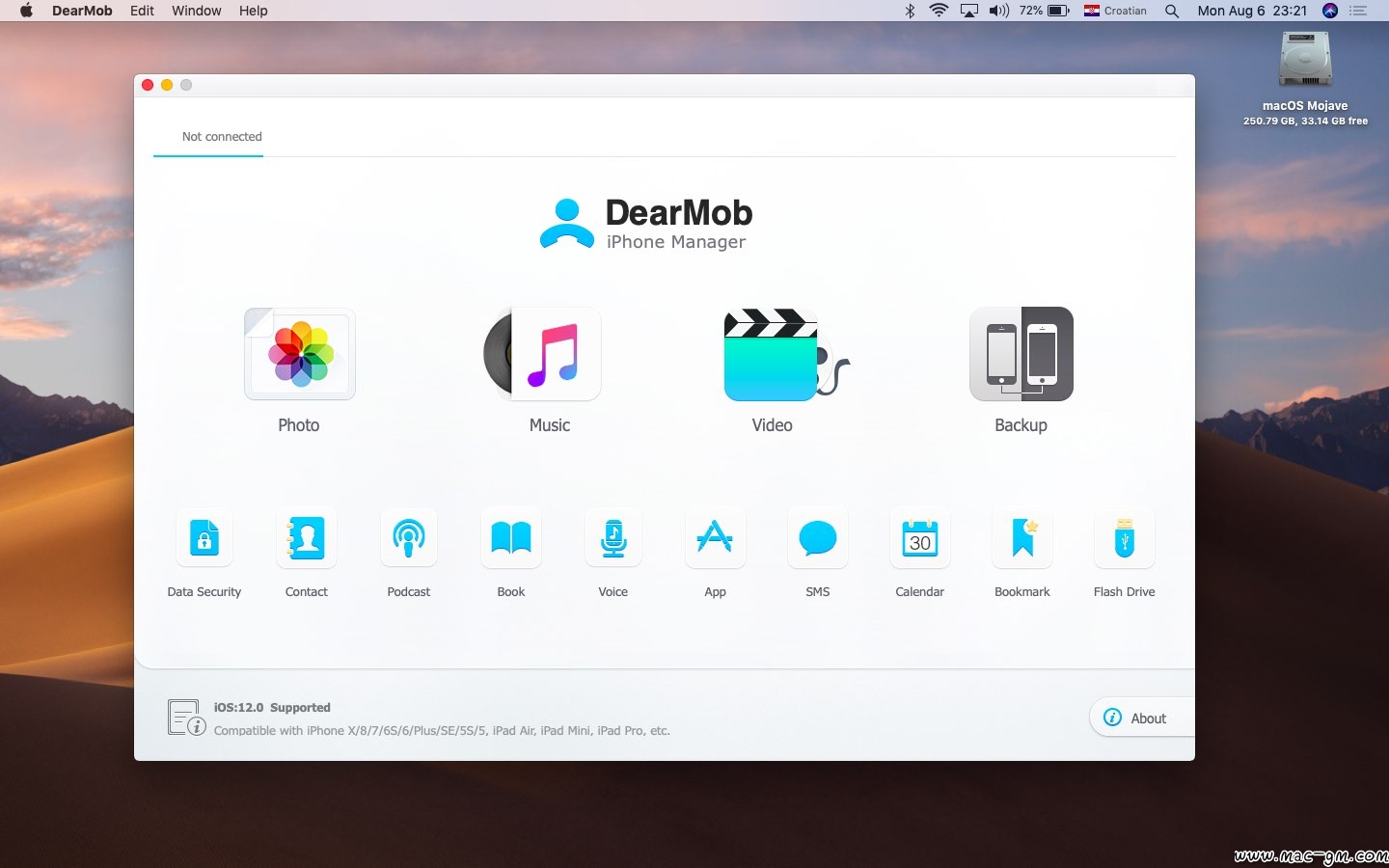Click the Bluetooth menu bar icon
Viewport: 1389px width, 868px height.
(x=910, y=11)
